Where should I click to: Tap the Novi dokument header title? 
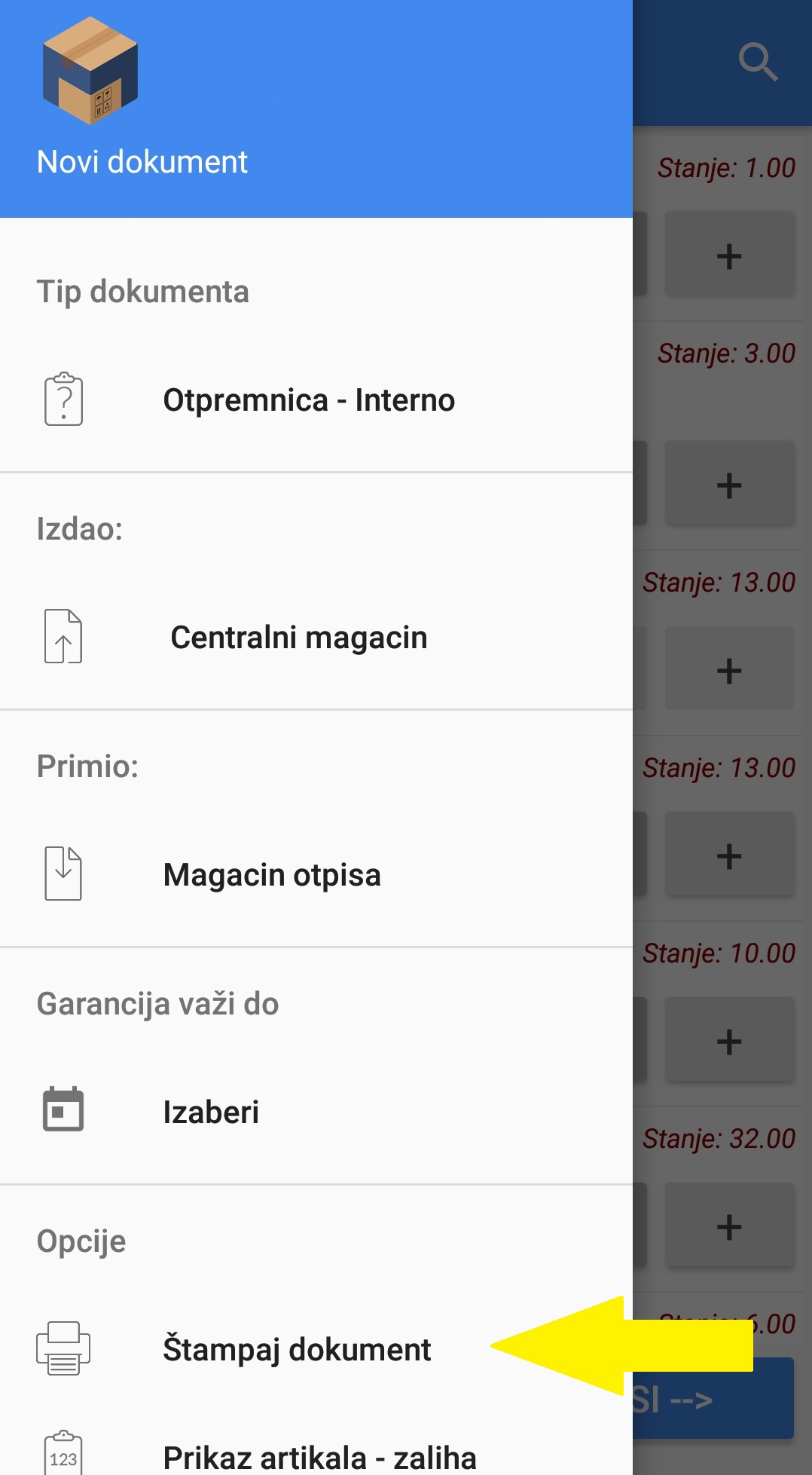pyautogui.click(x=142, y=162)
